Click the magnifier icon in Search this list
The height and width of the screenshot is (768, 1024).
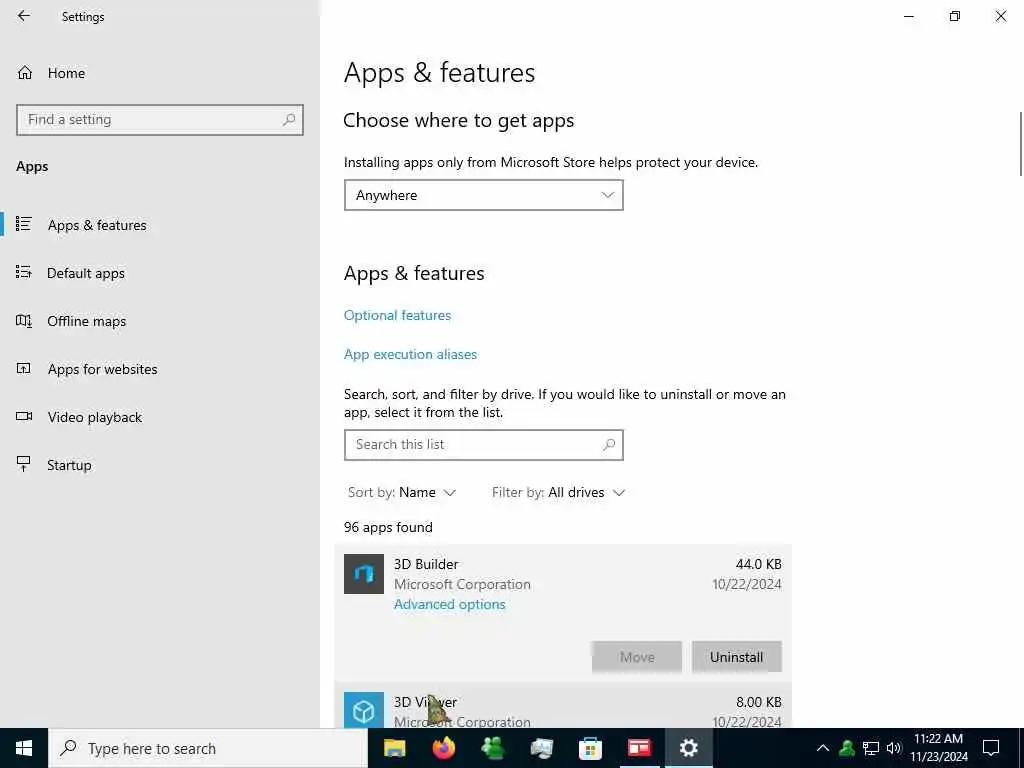(609, 445)
